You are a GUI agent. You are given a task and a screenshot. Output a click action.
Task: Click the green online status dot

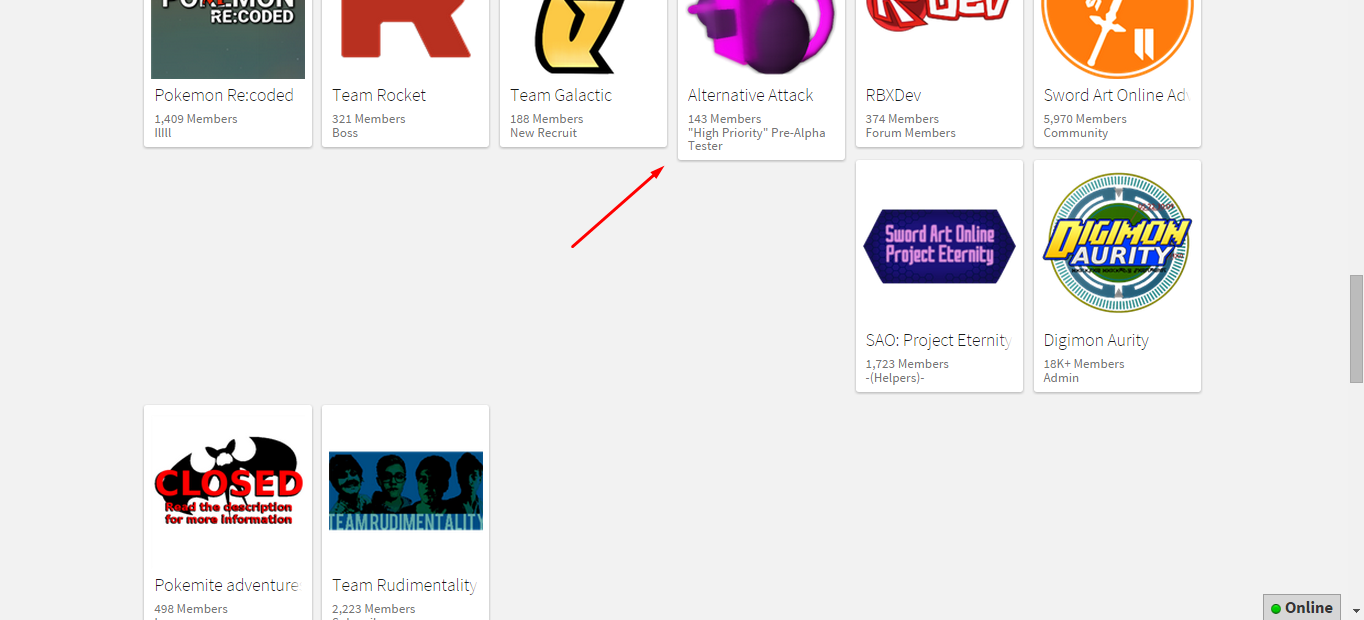[x=1276, y=608]
